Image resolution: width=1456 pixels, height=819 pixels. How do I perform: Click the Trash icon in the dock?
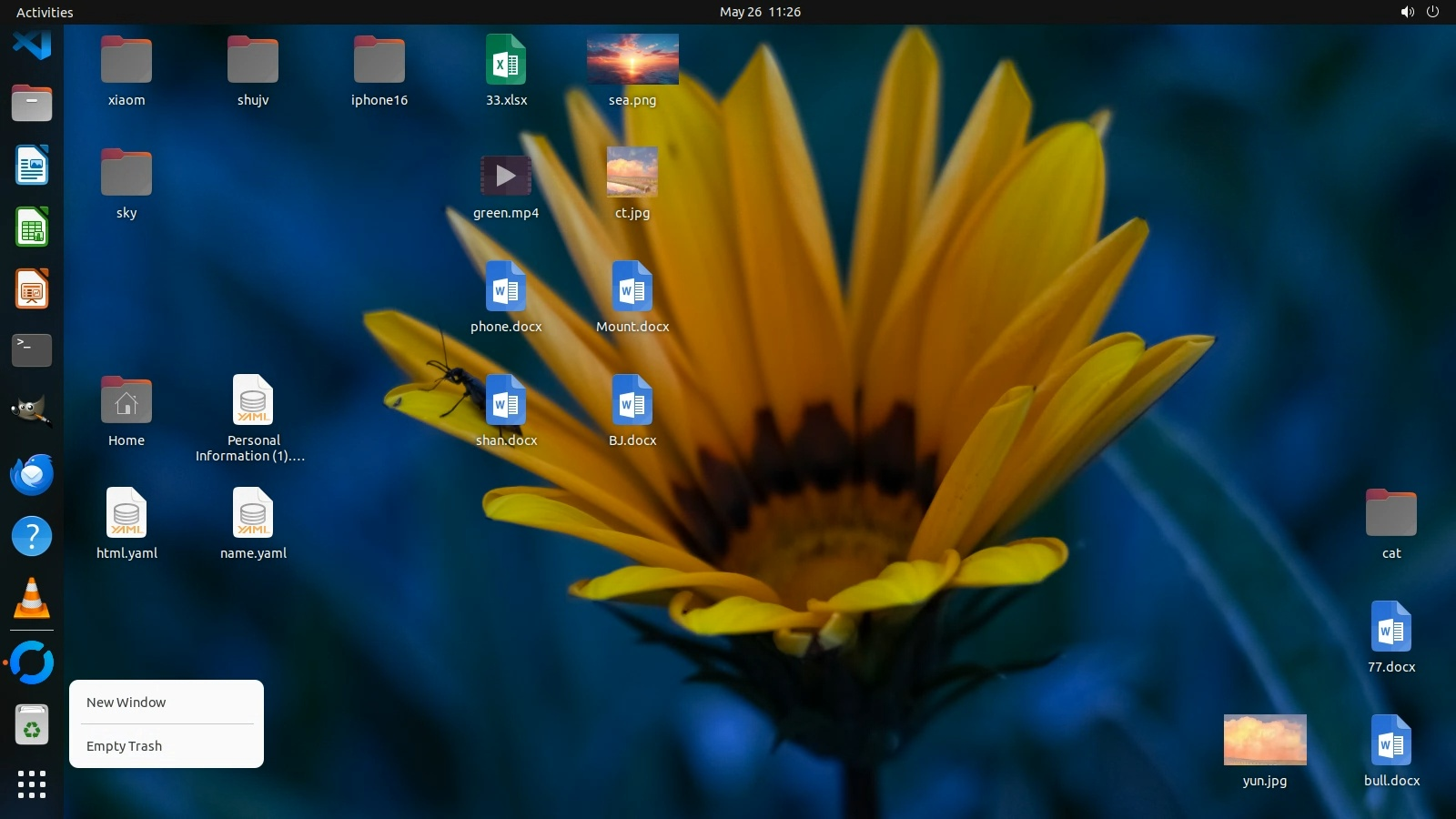tap(32, 725)
